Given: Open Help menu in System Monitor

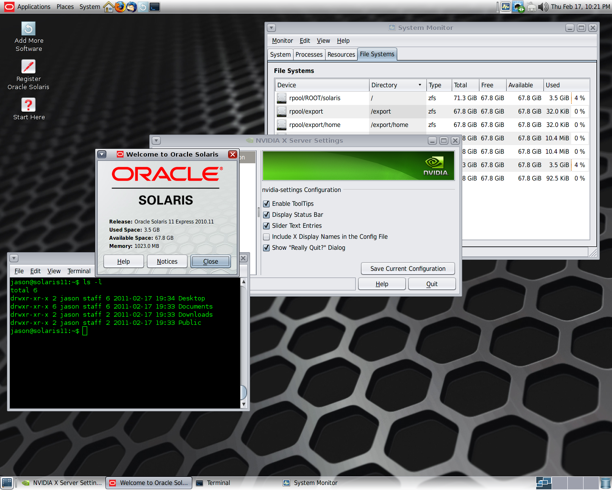Looking at the screenshot, I should (343, 41).
